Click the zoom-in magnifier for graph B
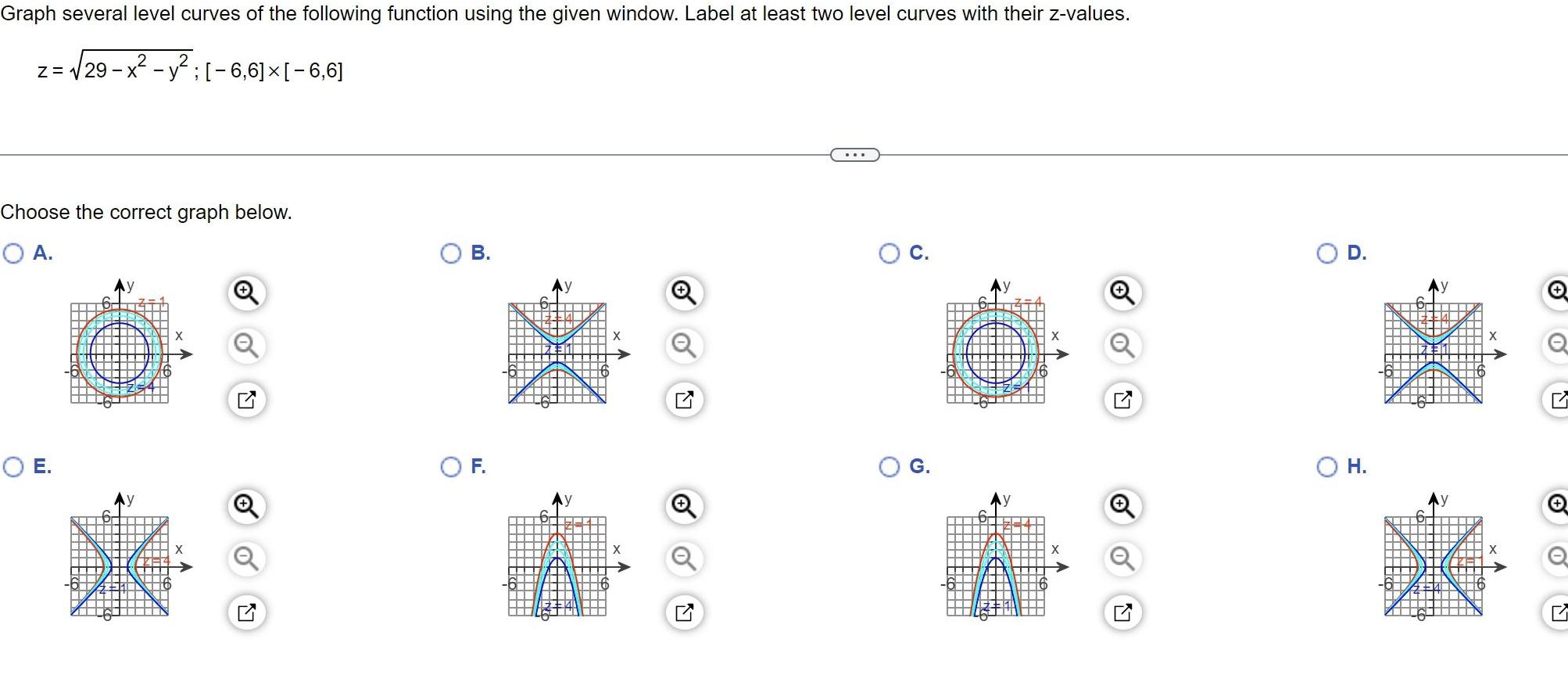The width and height of the screenshot is (1568, 675). (684, 291)
